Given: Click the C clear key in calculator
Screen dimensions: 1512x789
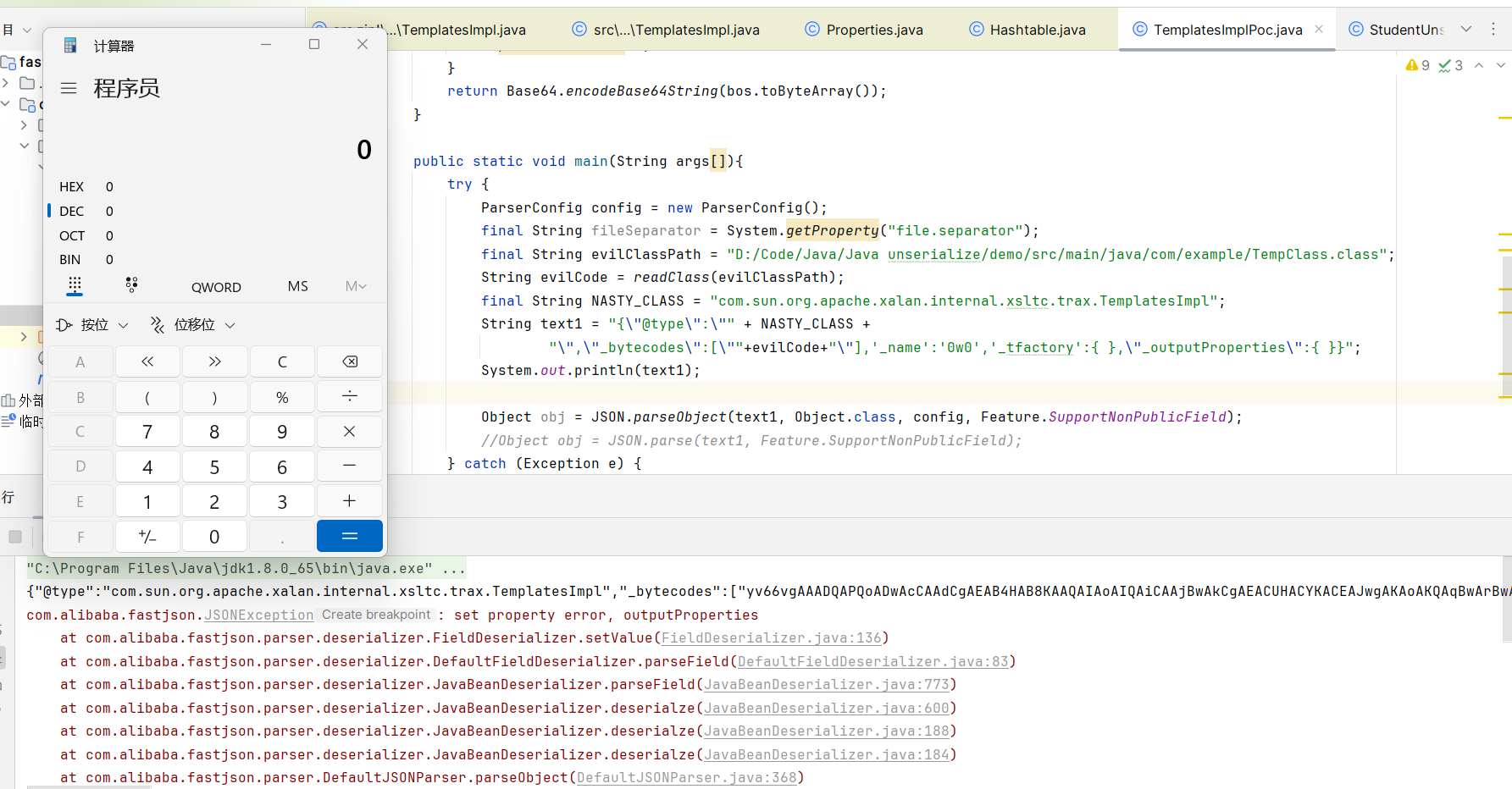Looking at the screenshot, I should (x=282, y=361).
